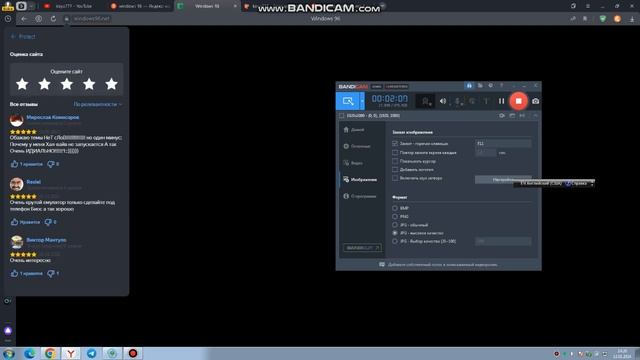Screen dimensions: 640x360
Task: Open green shield protect icon in browser toolbar
Action: [x=602, y=19]
